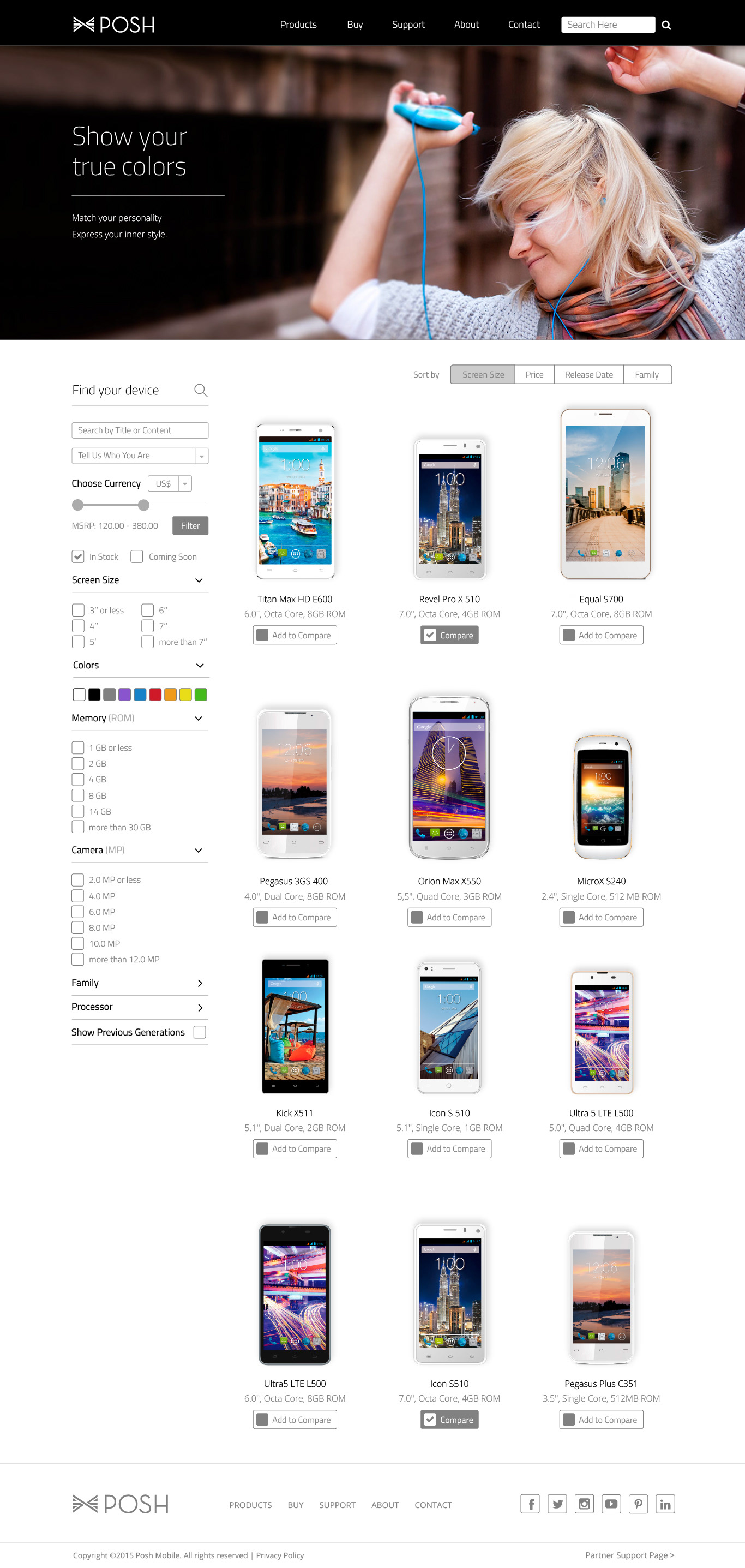745x1568 pixels.
Task: Sort devices by Release Date
Action: tap(588, 374)
